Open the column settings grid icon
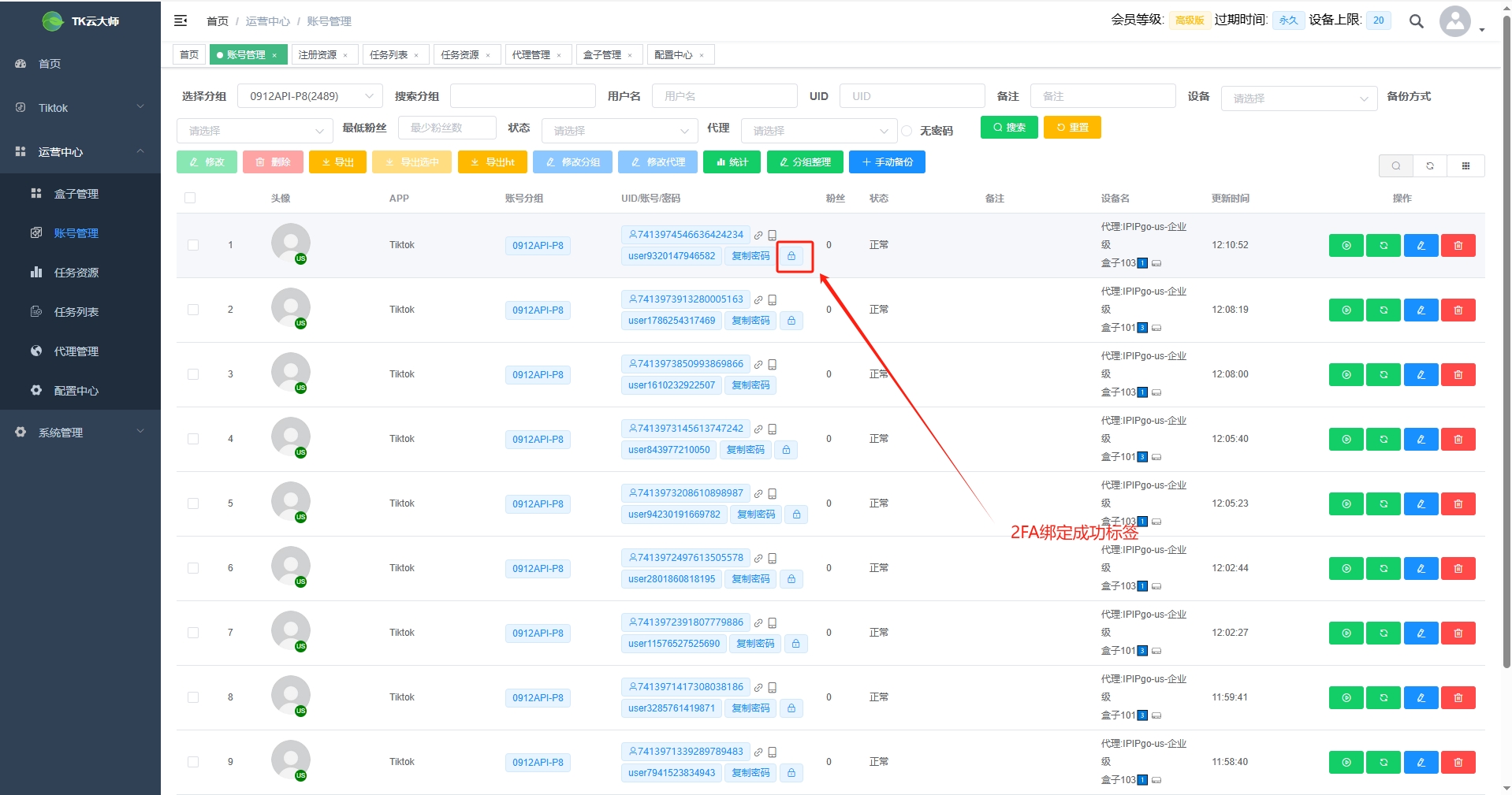The width and height of the screenshot is (1512, 795). [x=1466, y=165]
